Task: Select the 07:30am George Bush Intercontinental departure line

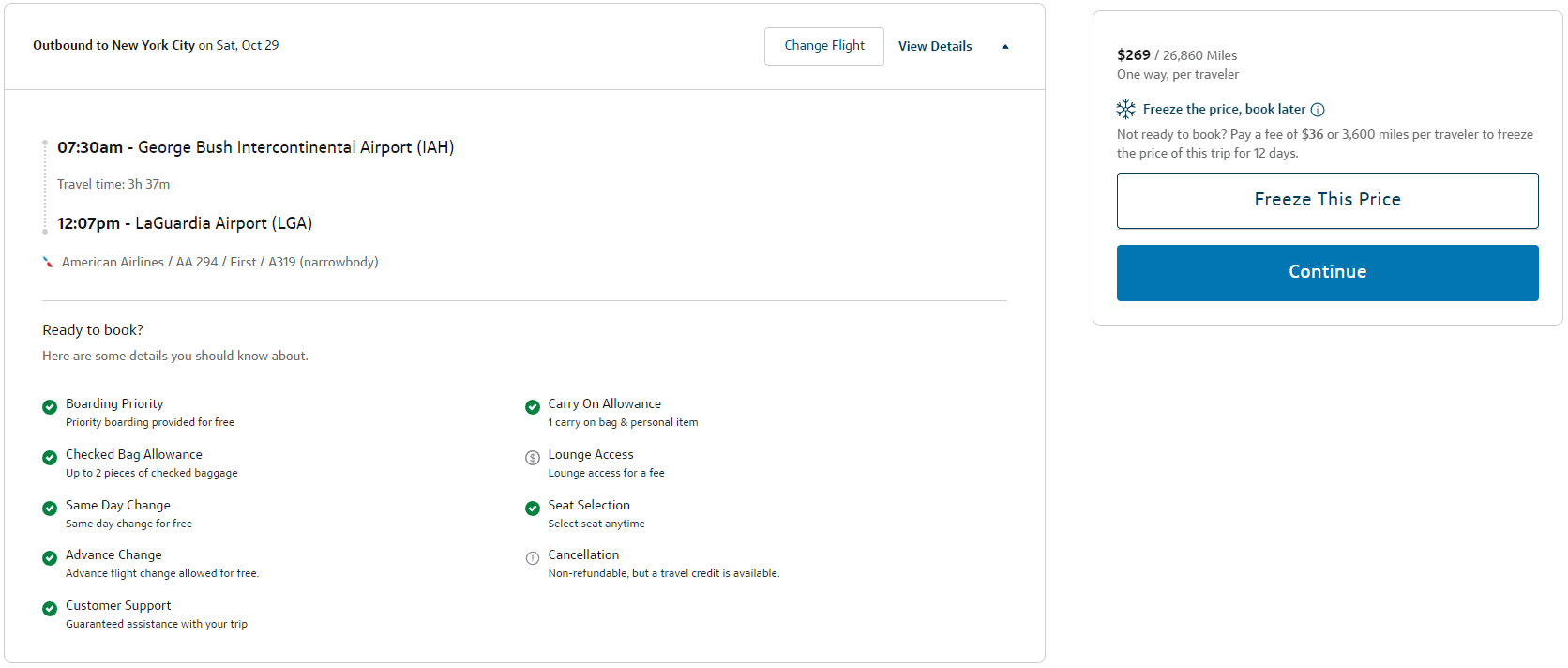Action: coord(255,147)
